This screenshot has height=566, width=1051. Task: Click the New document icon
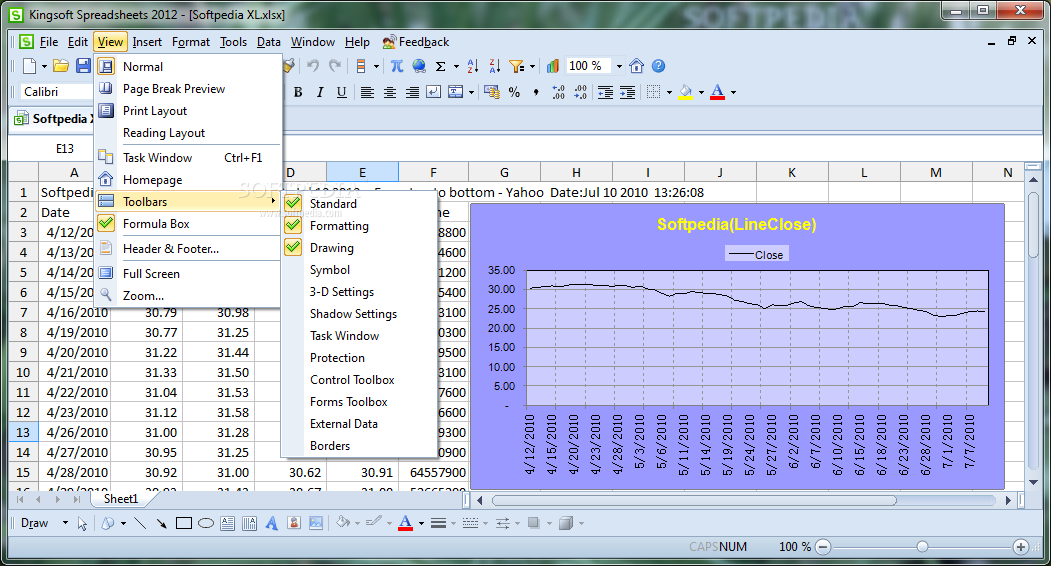[x=29, y=66]
